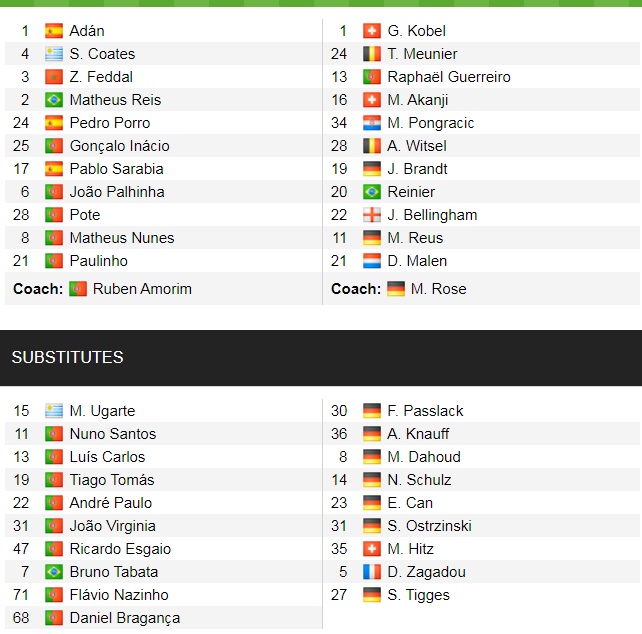Open substitute Bruno Tabata's profile
Viewport: 642px width, 634px height.
pyautogui.click(x=113, y=572)
